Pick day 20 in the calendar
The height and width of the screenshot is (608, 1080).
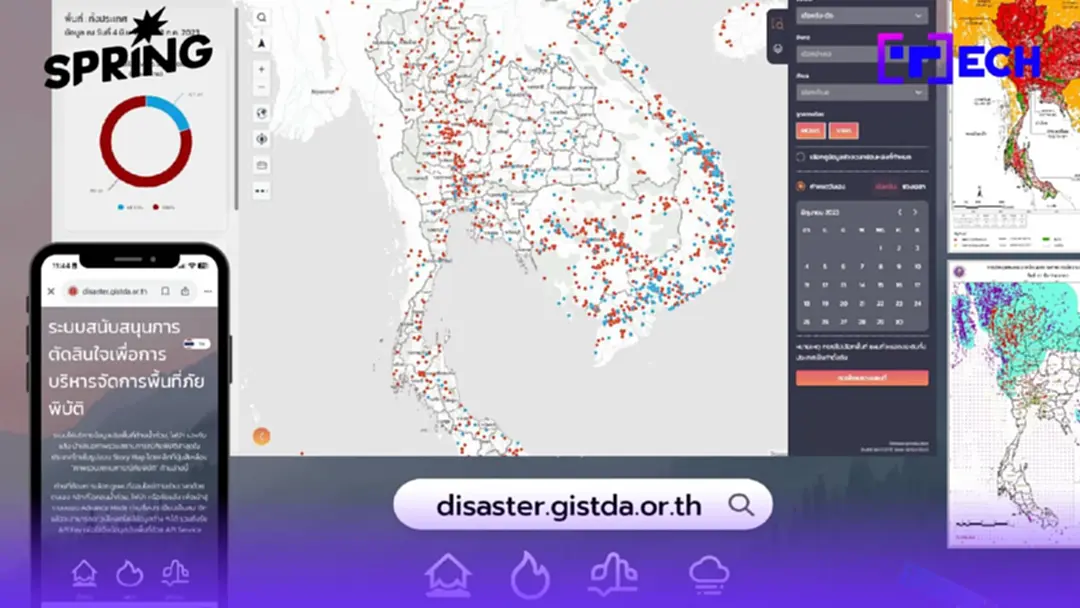[x=843, y=304]
